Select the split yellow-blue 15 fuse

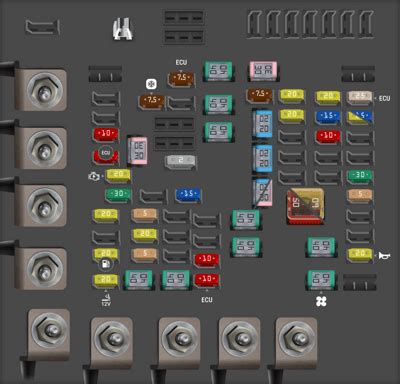tap(360, 117)
